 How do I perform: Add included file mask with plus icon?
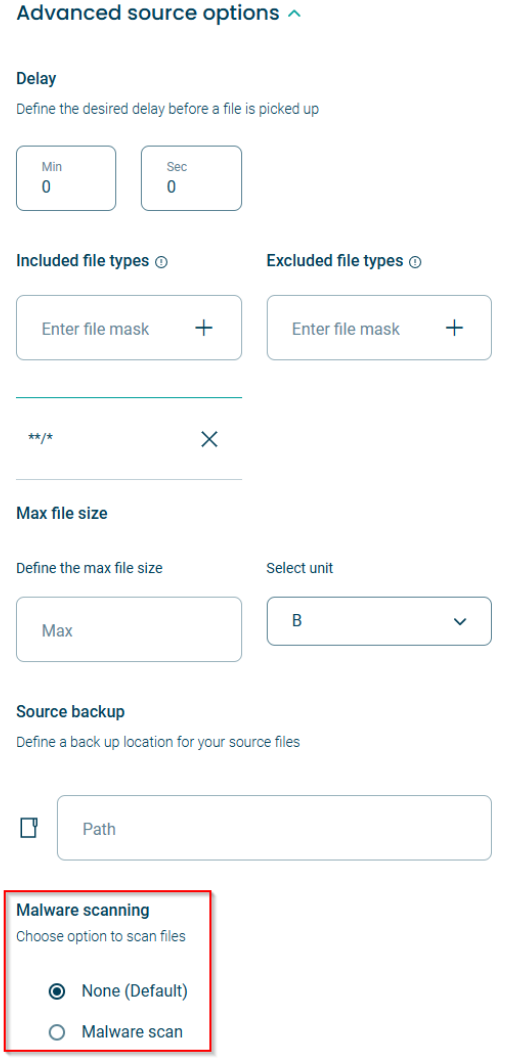(204, 329)
